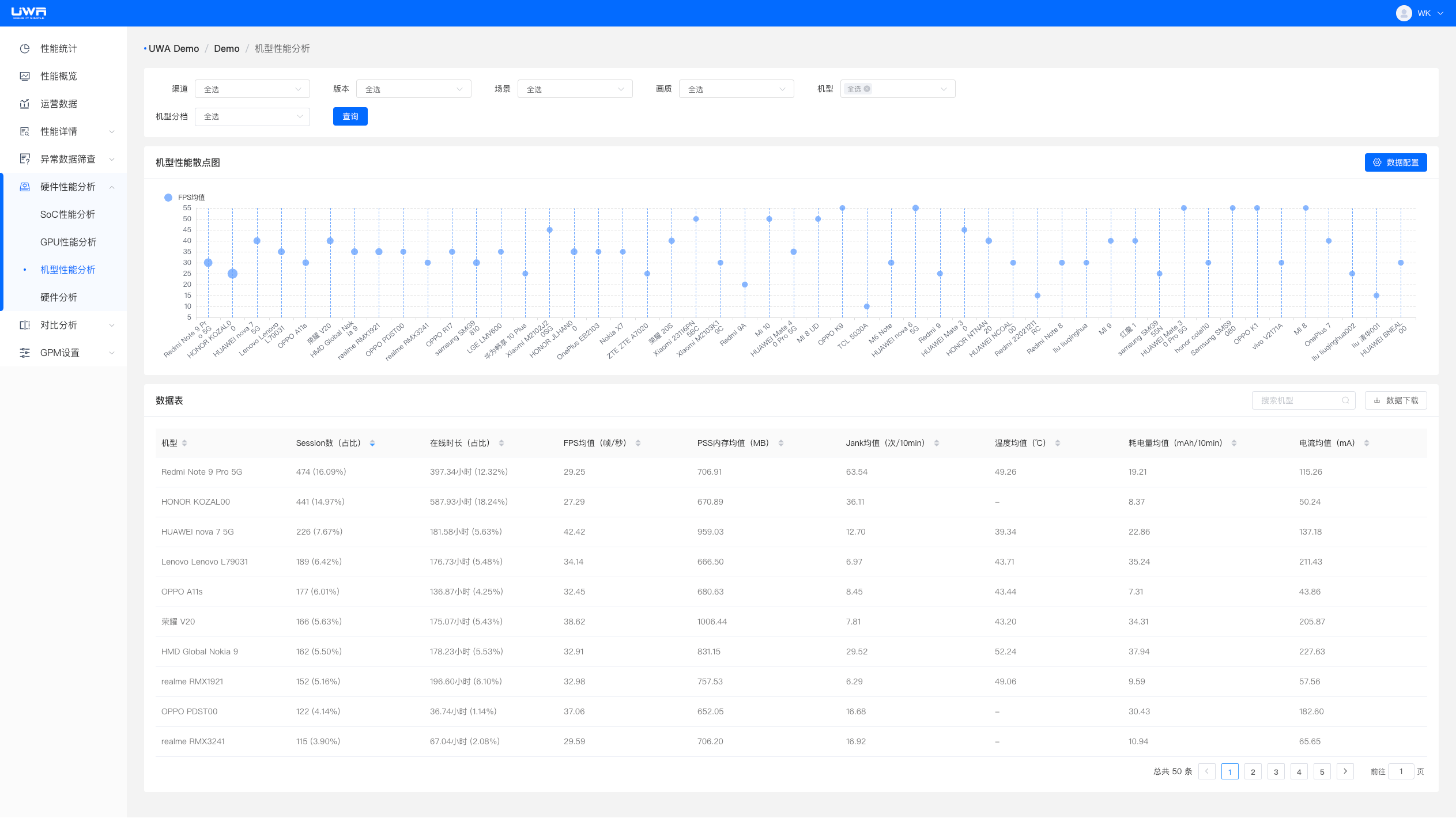
Task: Click the GPM设置 sliders icon in sidebar
Action: click(x=25, y=353)
